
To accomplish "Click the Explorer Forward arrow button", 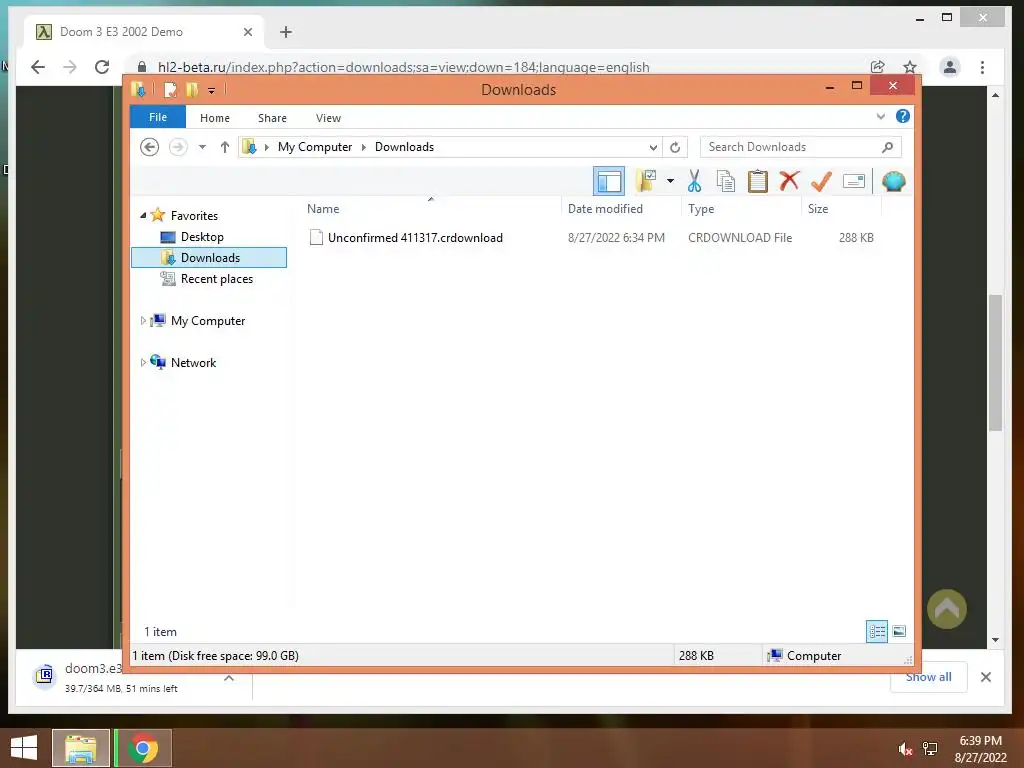I will (x=178, y=147).
